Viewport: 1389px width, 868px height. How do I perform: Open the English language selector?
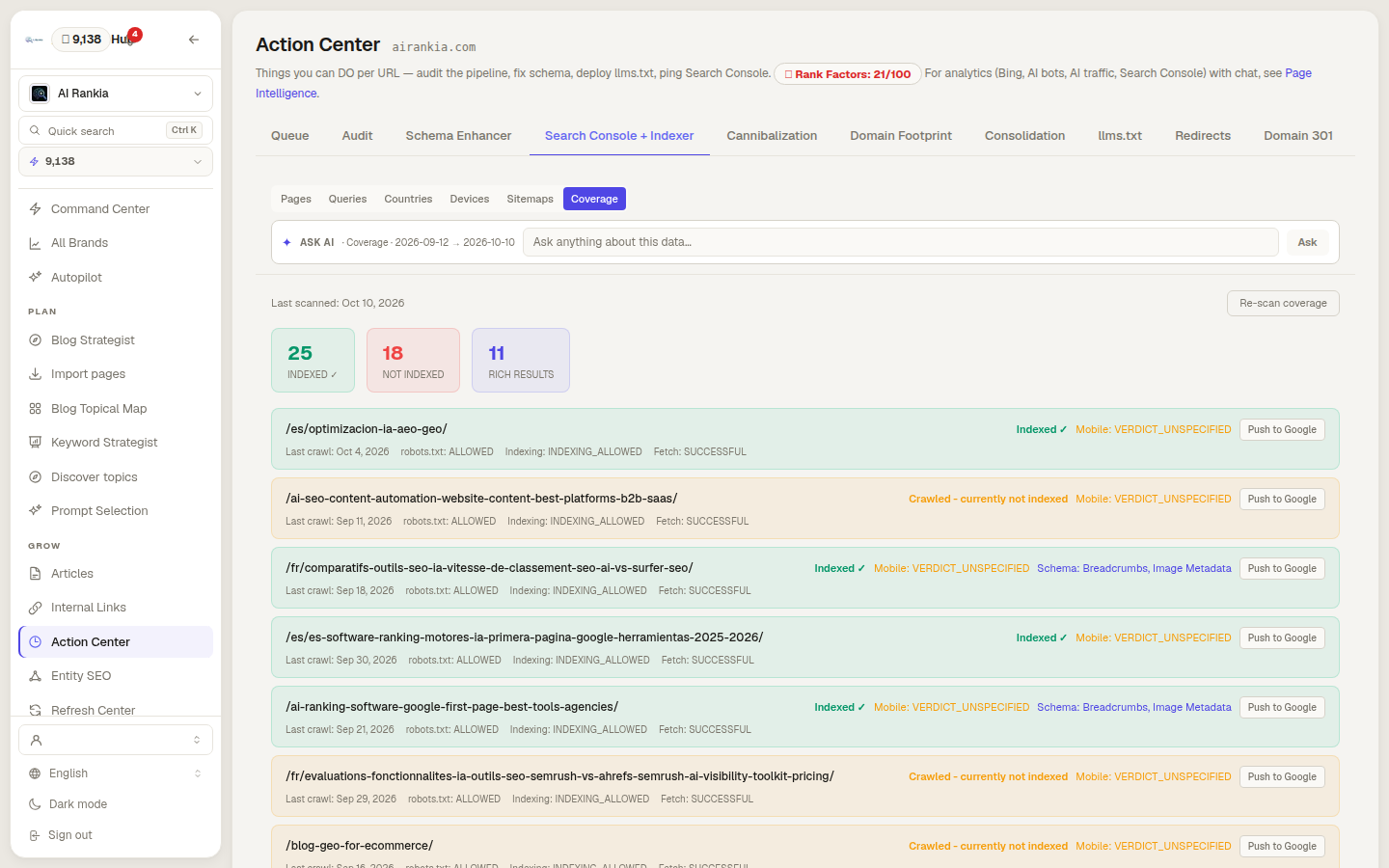pyautogui.click(x=116, y=773)
